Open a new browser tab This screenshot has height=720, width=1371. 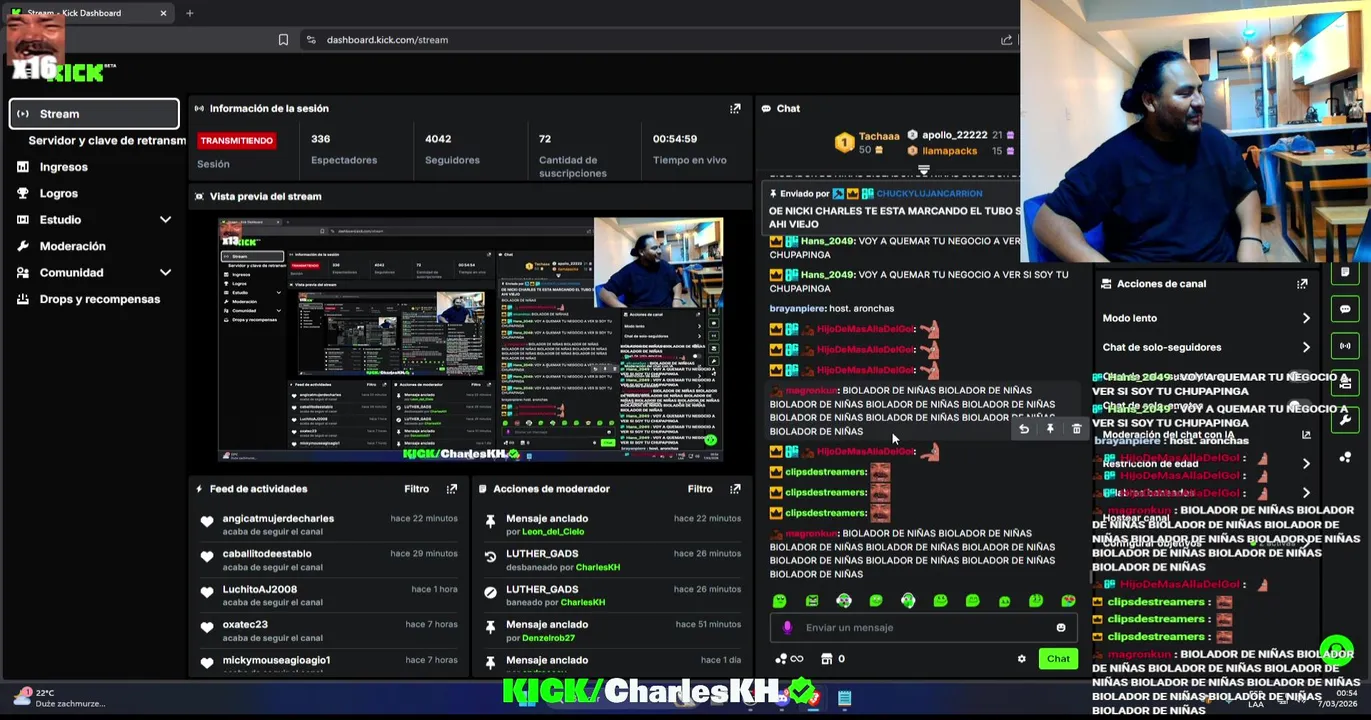[190, 13]
